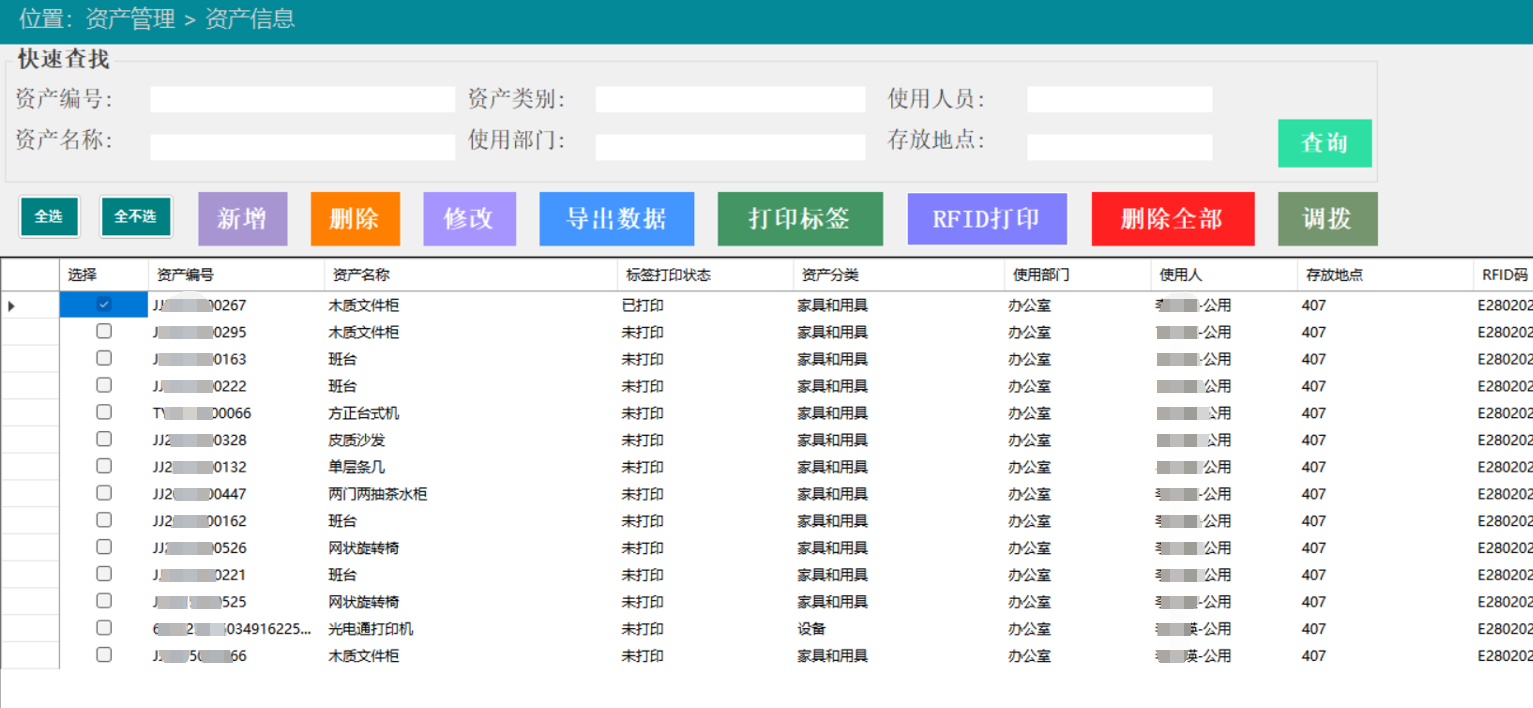
Task: Click the orange 删除 button
Action: pos(355,219)
